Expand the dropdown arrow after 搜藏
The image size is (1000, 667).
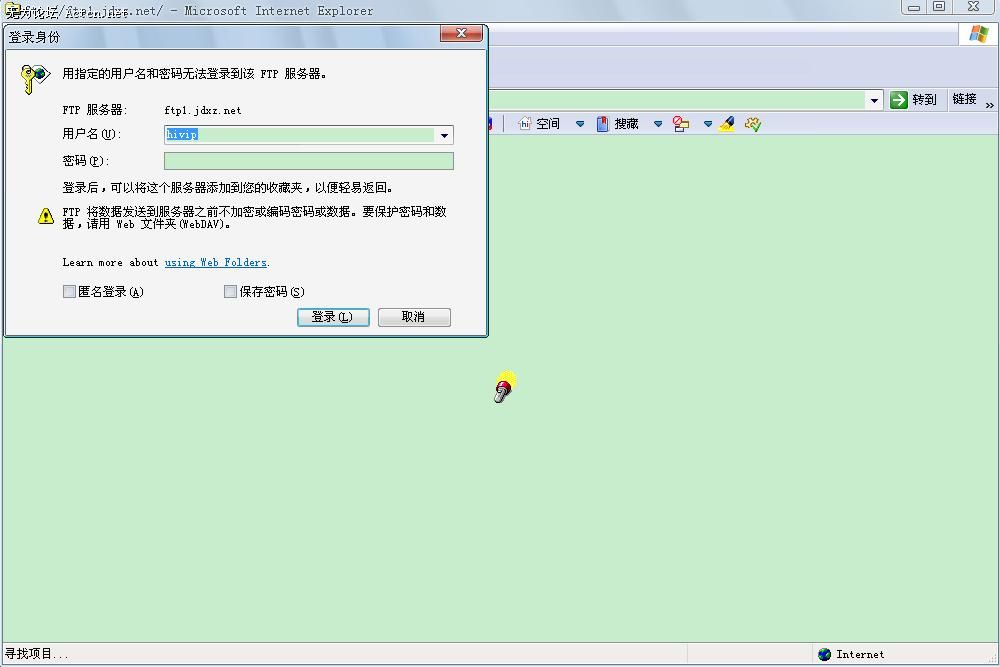click(x=658, y=124)
